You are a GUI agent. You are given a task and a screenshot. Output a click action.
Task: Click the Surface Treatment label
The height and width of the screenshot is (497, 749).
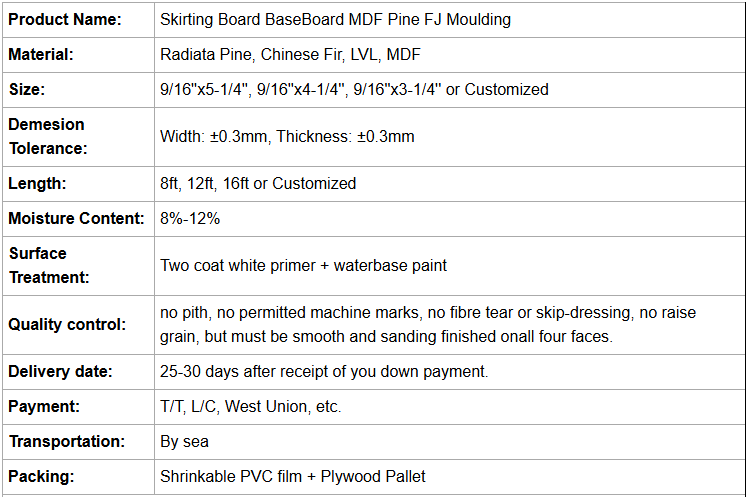pyautogui.click(x=49, y=266)
